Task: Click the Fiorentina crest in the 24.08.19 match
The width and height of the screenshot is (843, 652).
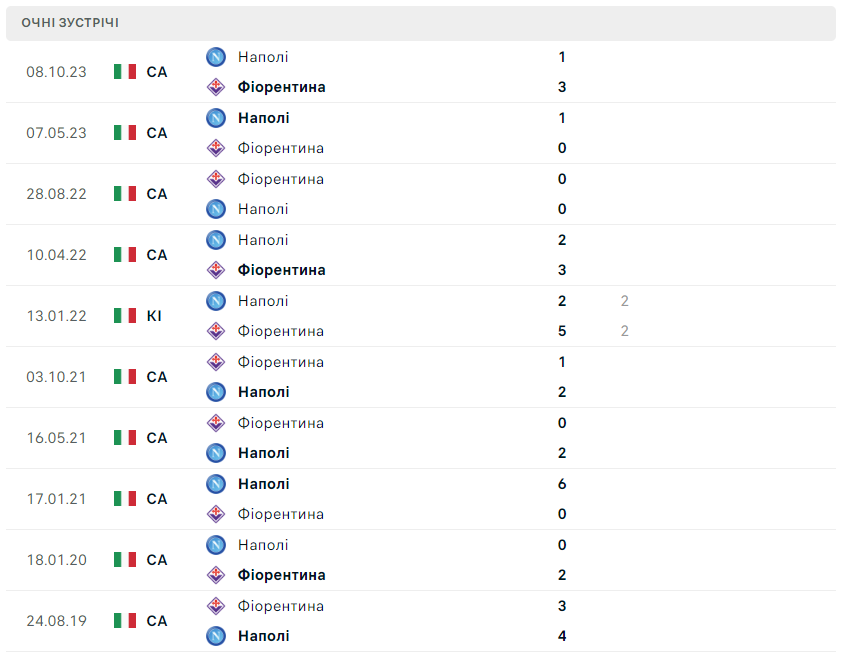Action: (216, 606)
